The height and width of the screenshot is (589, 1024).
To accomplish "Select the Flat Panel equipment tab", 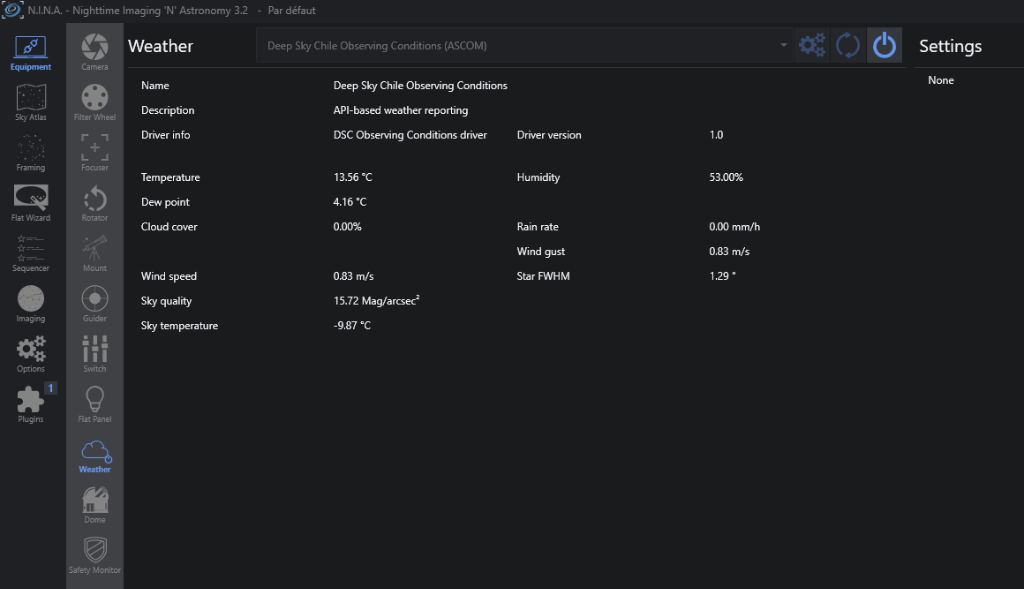I will tap(95, 404).
